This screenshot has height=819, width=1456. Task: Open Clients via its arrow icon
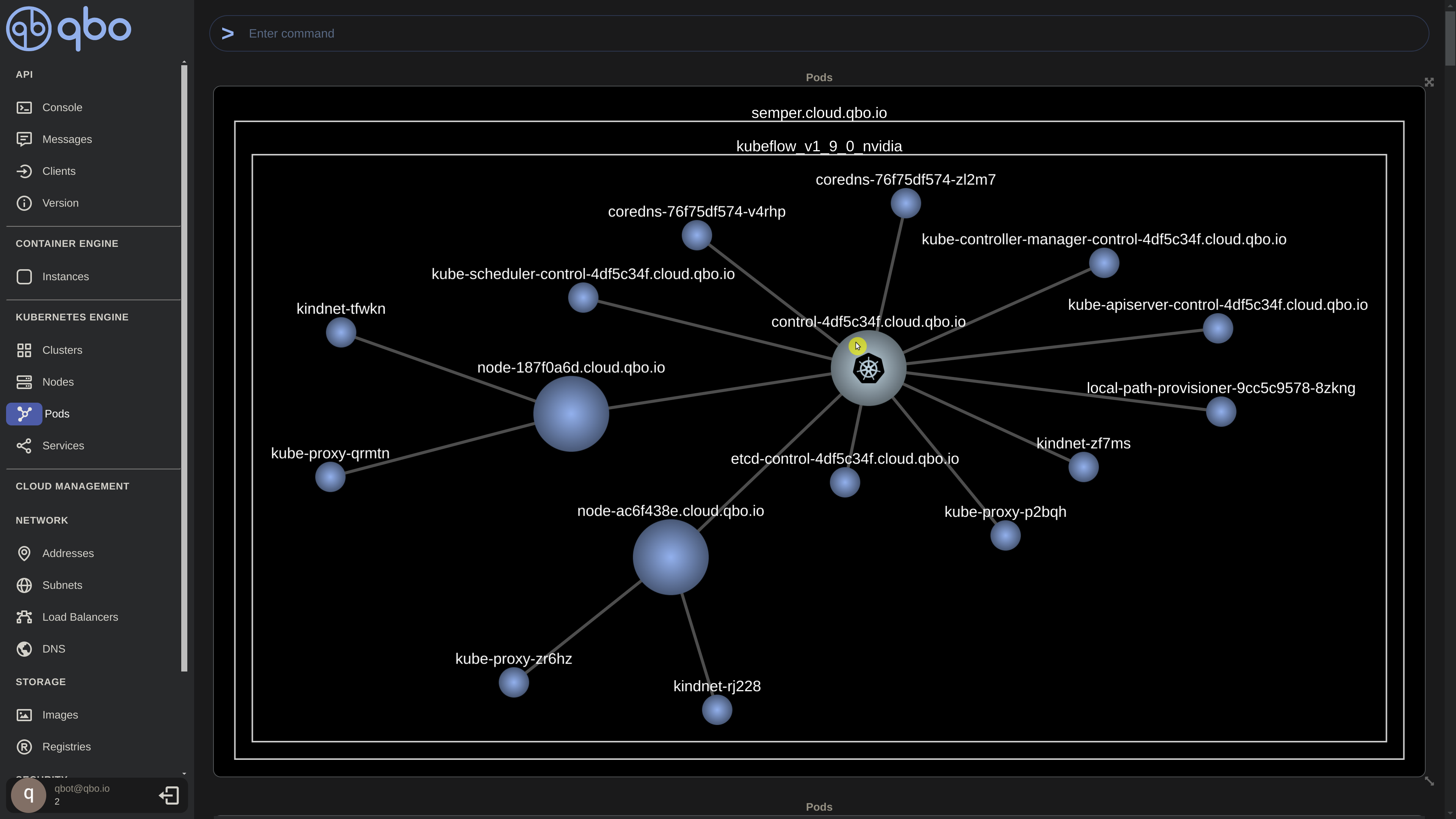pos(24,171)
